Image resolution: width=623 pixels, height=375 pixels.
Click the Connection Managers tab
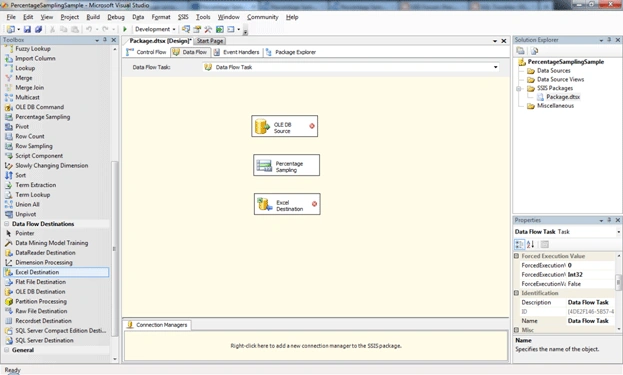(x=157, y=325)
